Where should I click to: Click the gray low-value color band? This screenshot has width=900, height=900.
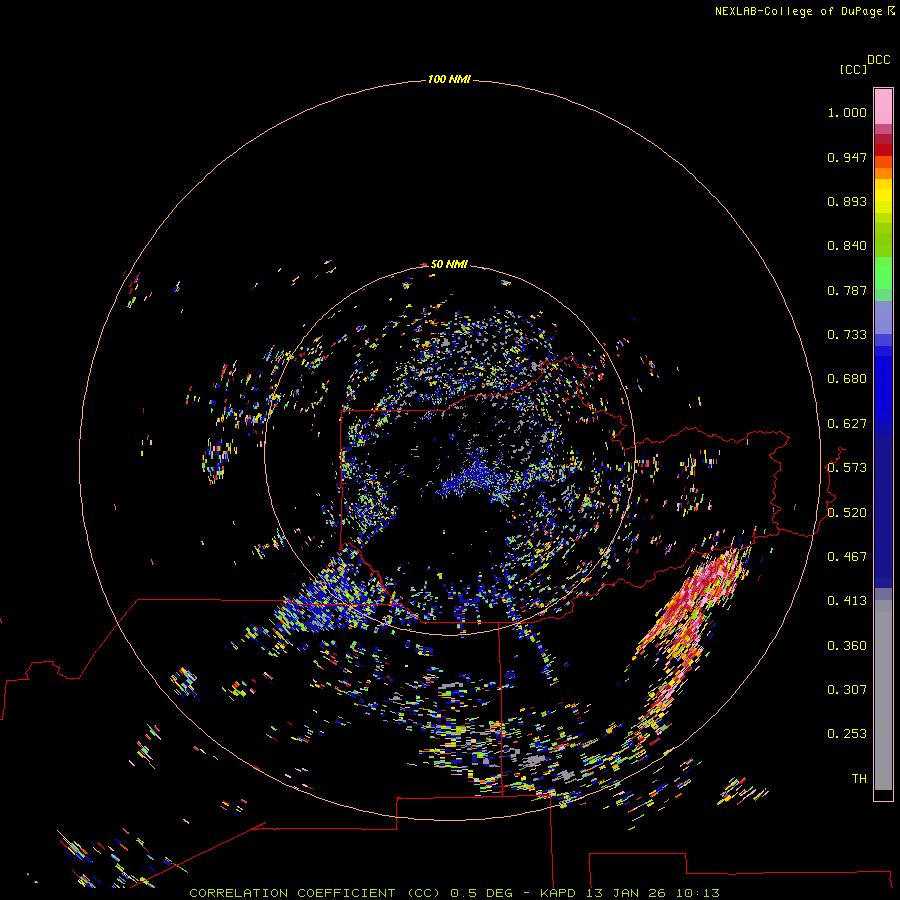883,695
